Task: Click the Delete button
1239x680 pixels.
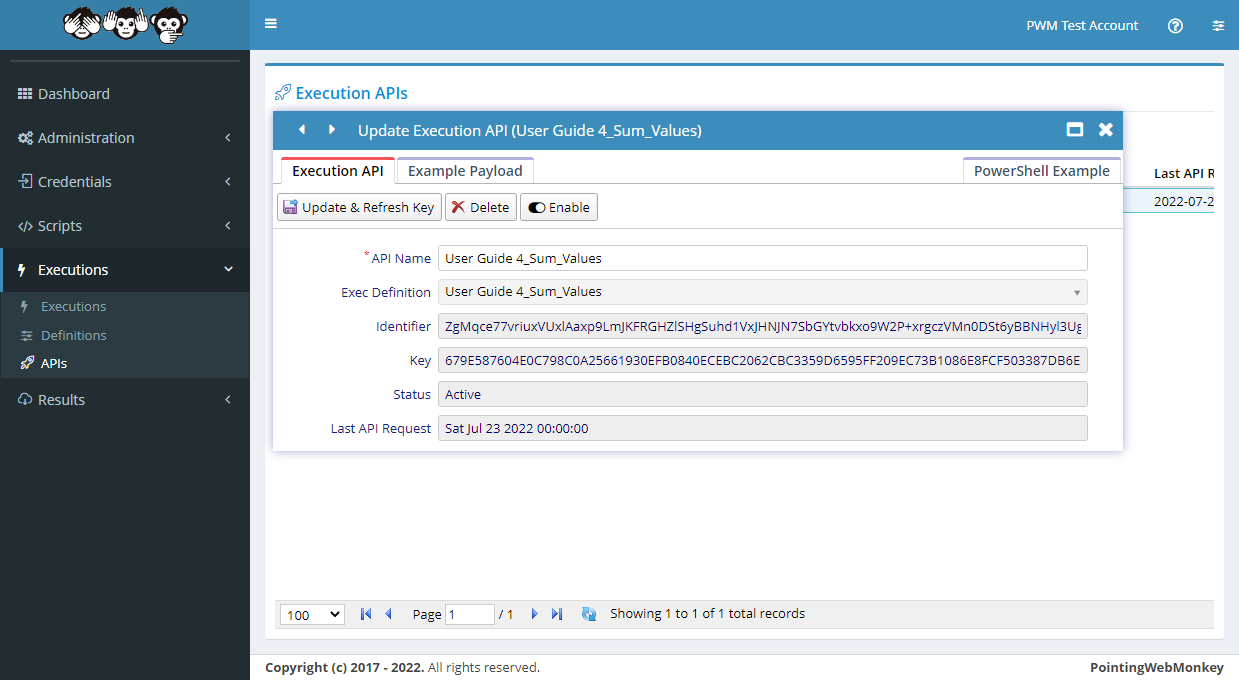Action: (x=480, y=207)
